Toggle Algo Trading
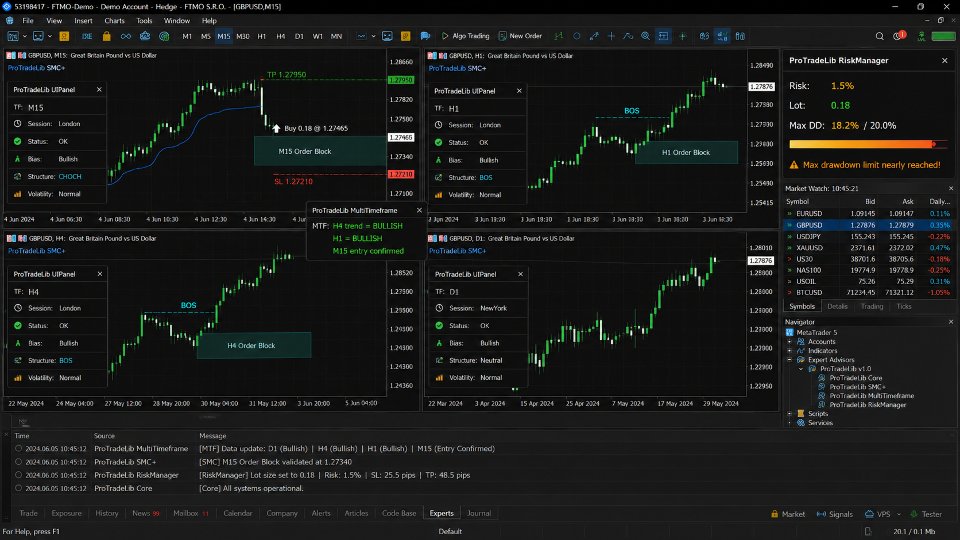 click(x=465, y=36)
